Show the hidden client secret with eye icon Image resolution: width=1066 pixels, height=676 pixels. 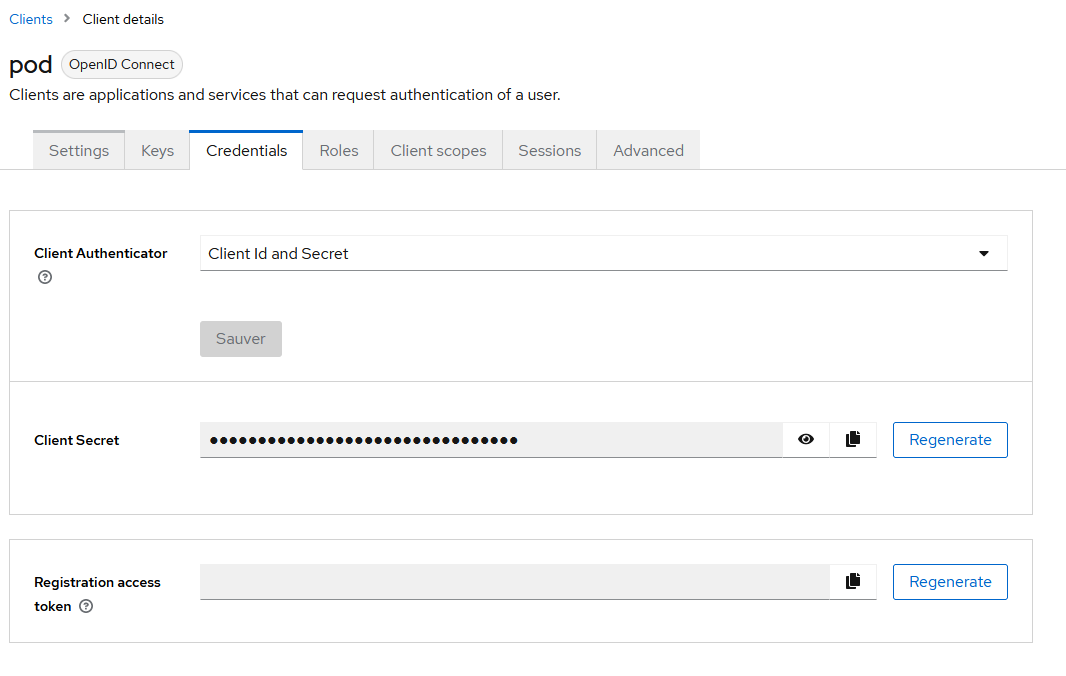(x=806, y=439)
